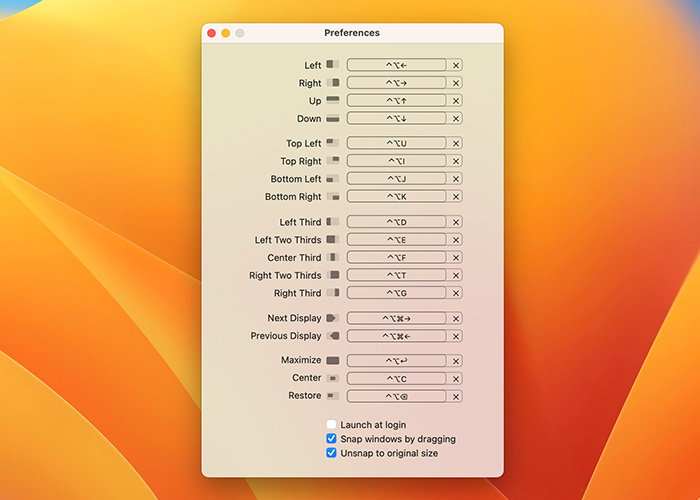Clear the Top Right shortcut
Screen dimensions: 700x500
coord(455,161)
